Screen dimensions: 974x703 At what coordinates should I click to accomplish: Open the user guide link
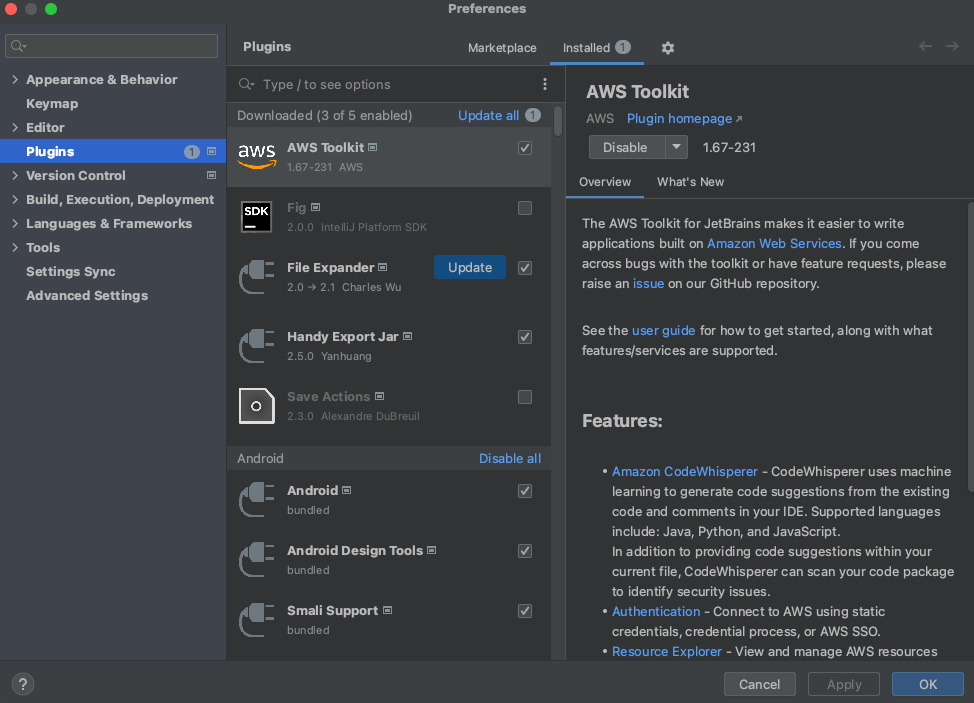click(663, 330)
